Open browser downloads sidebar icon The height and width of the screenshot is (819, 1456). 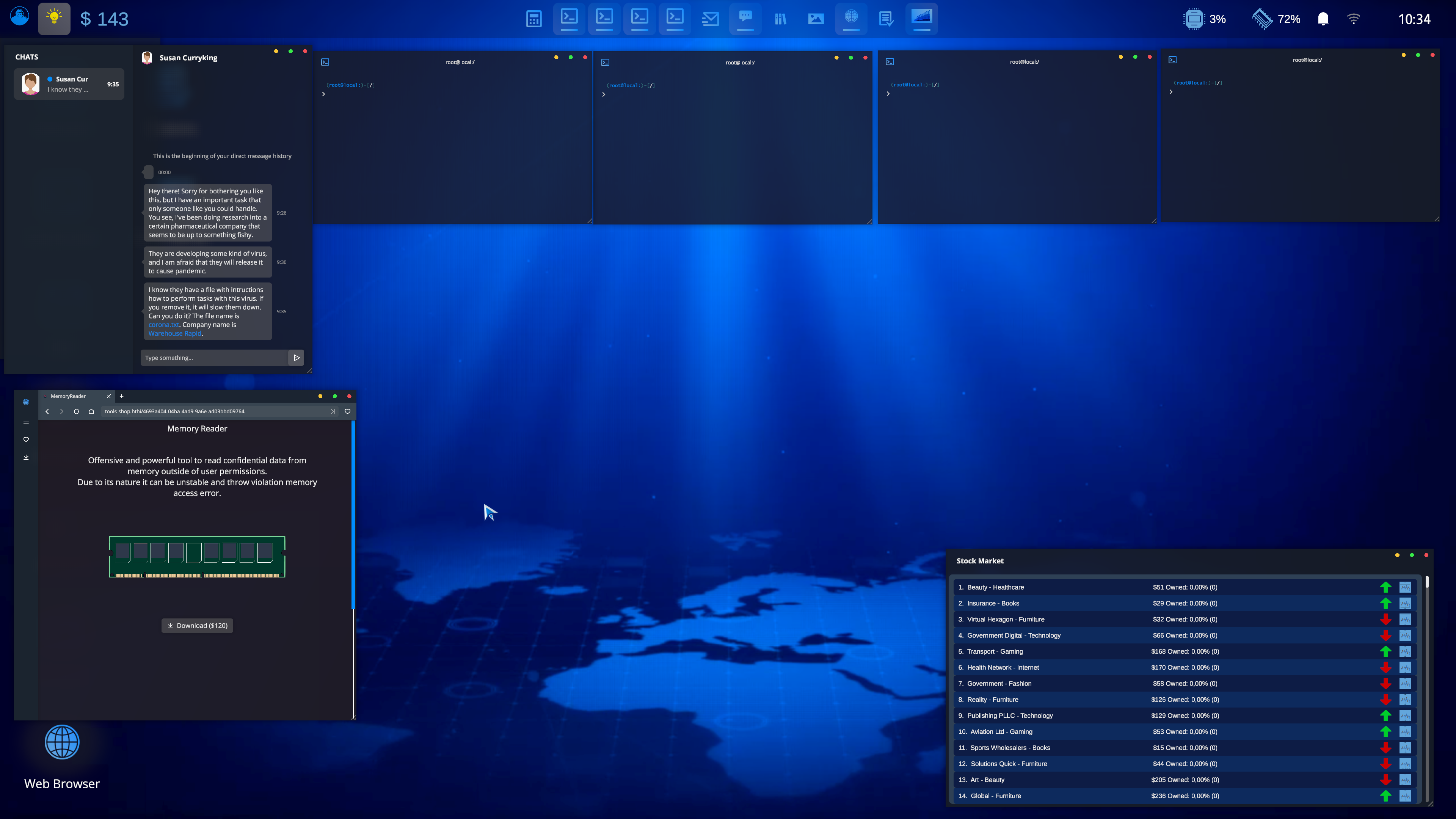26,457
